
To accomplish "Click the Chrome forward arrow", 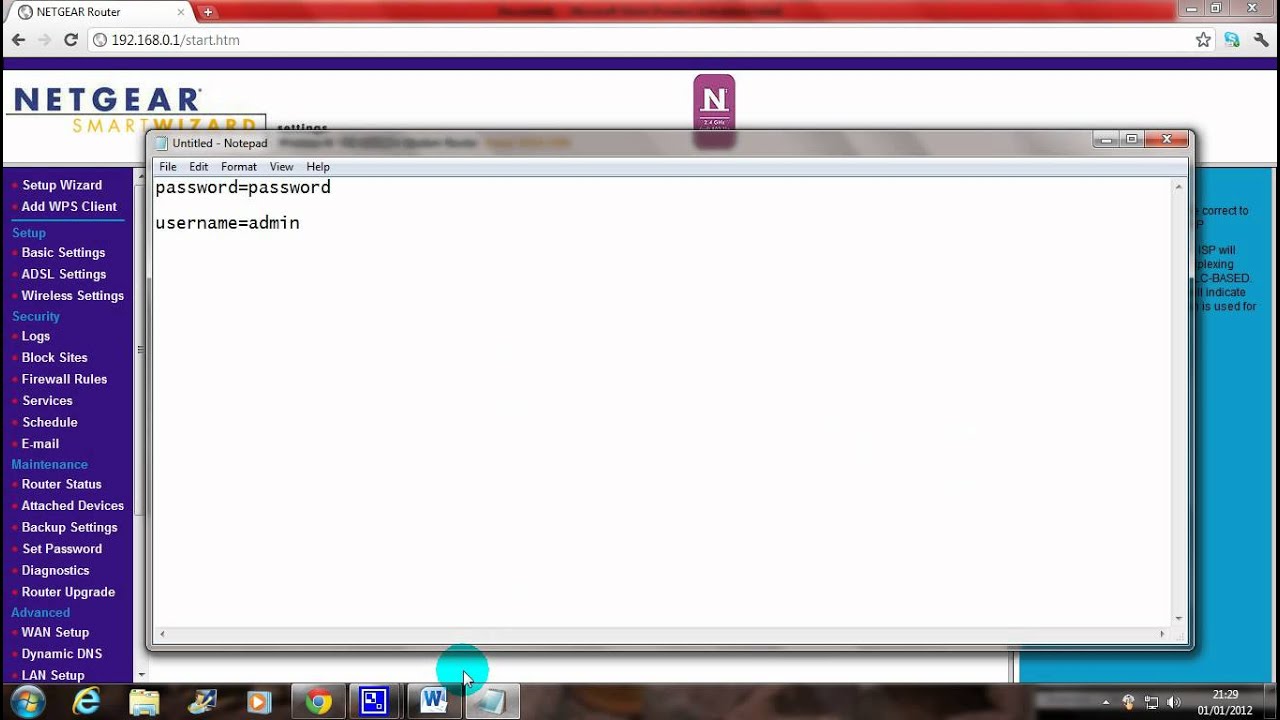I will pyautogui.click(x=44, y=40).
